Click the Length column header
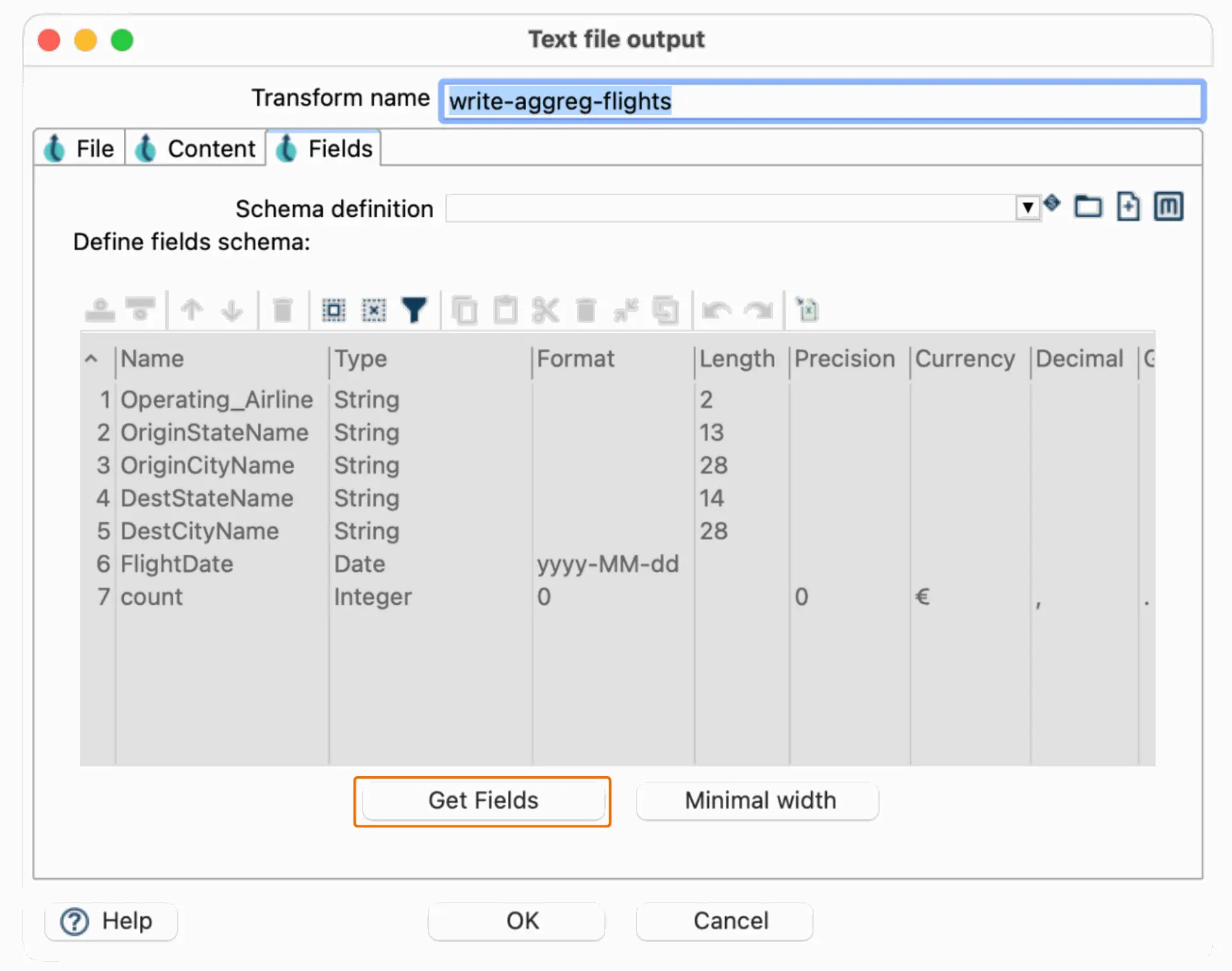This screenshot has height=971, width=1232. 742,359
